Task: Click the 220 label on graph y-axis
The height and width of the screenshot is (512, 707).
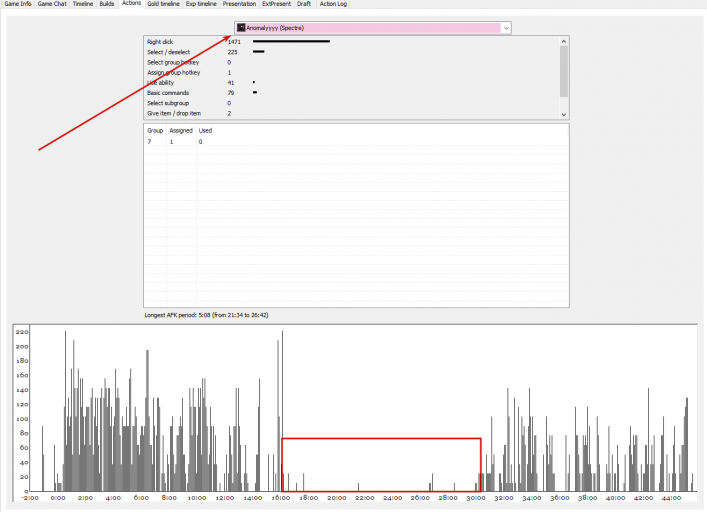Action: [22, 332]
